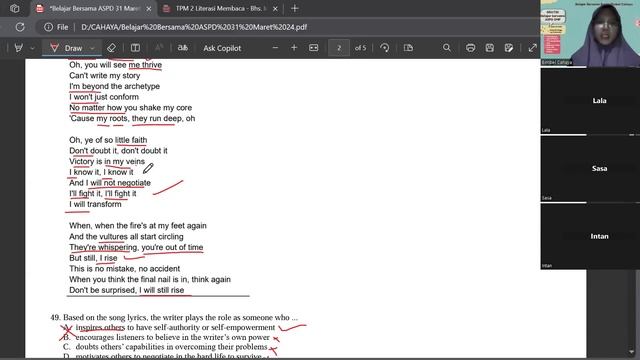Click lyric line "I will transform"
This screenshot has height=360, width=640.
(x=95, y=204)
